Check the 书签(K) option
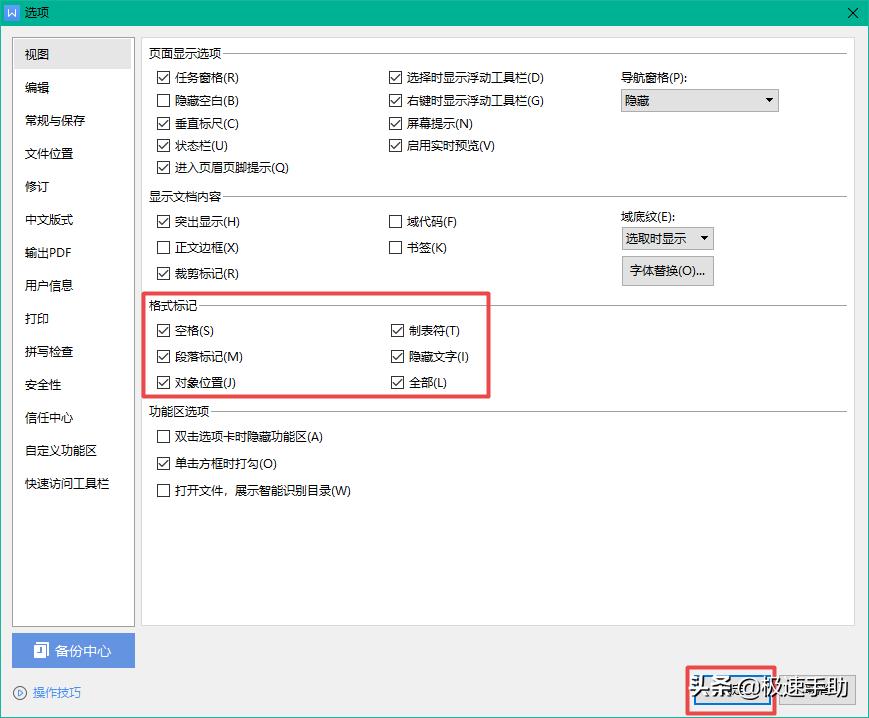The height and width of the screenshot is (718, 869). click(396, 247)
